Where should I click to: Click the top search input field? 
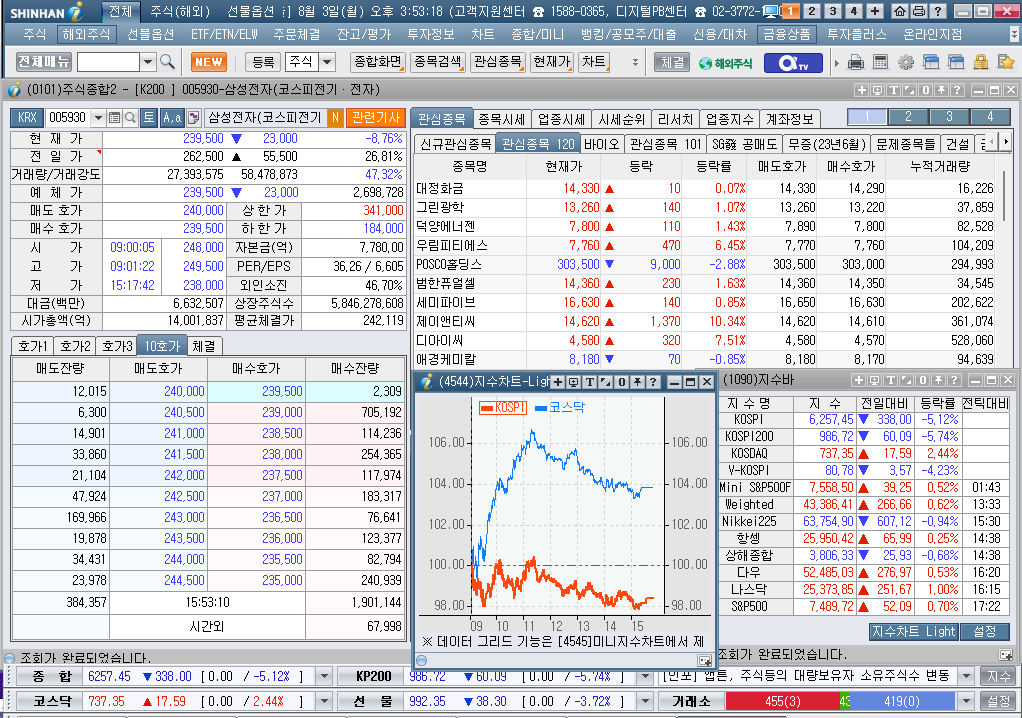coord(108,62)
